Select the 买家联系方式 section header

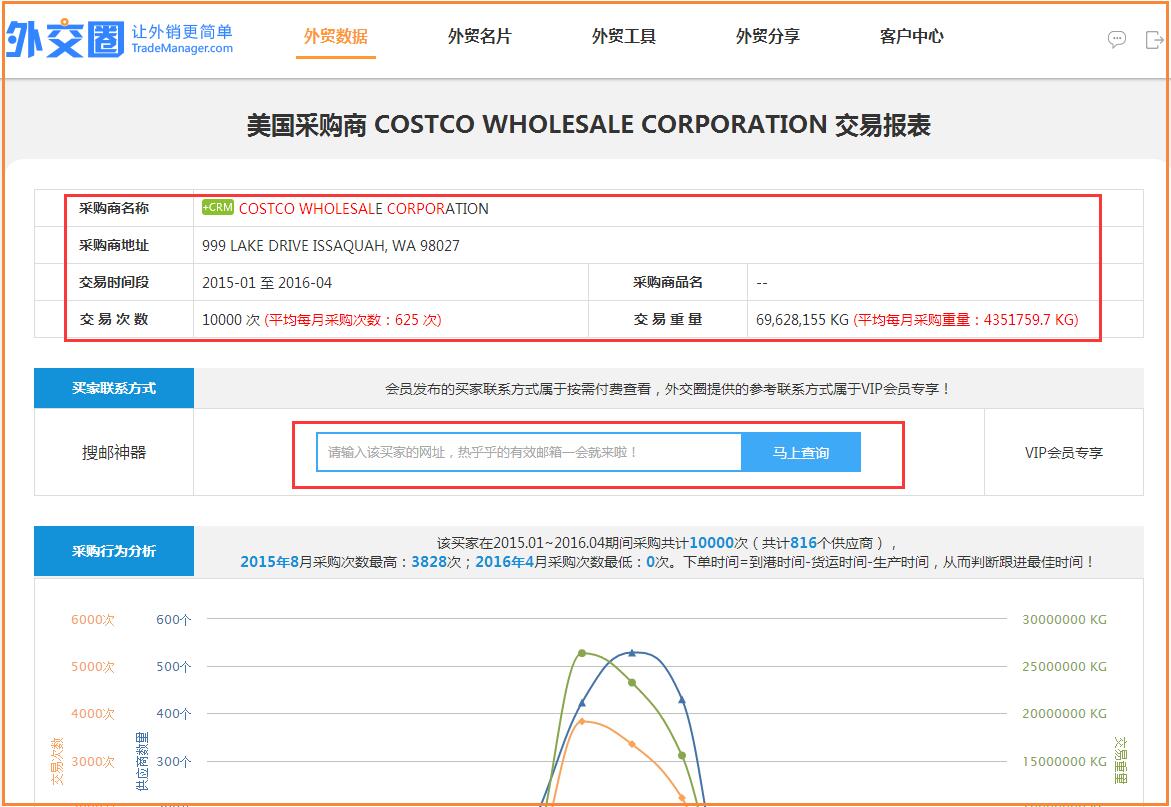pyautogui.click(x=114, y=388)
